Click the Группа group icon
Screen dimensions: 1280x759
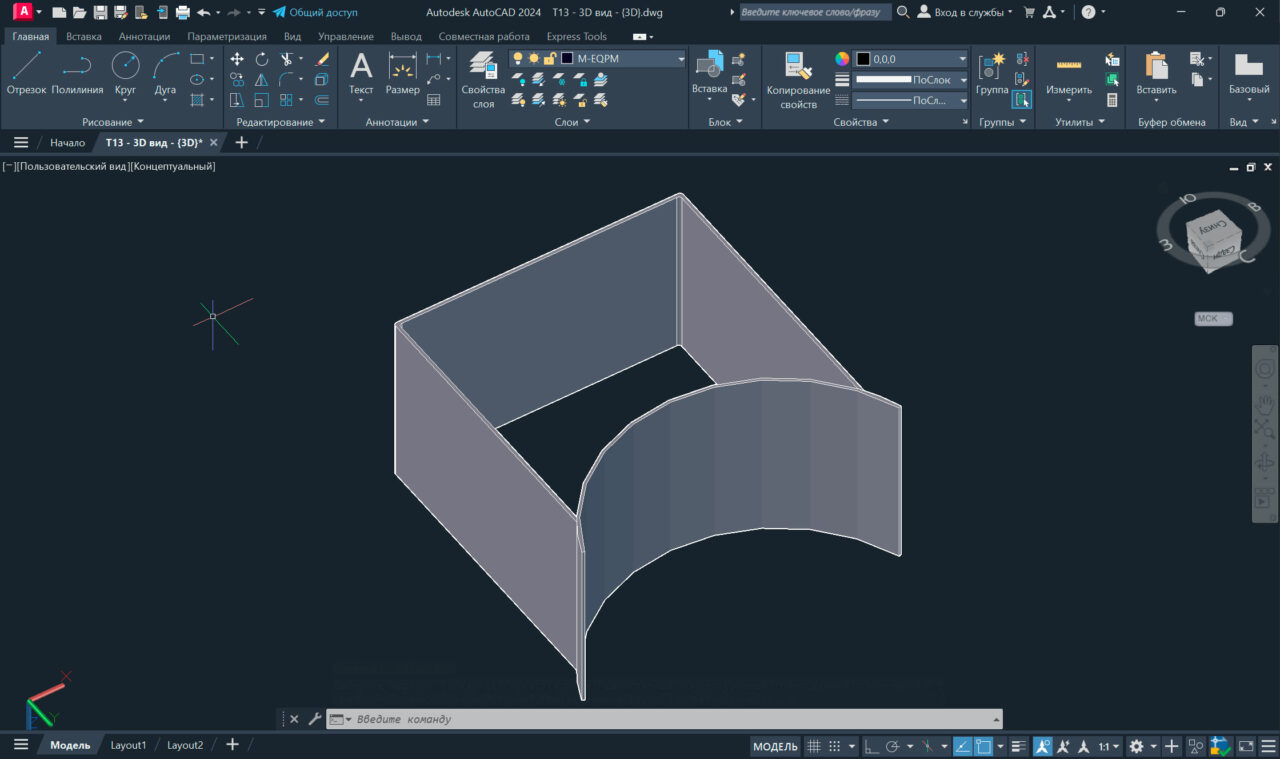coord(992,74)
